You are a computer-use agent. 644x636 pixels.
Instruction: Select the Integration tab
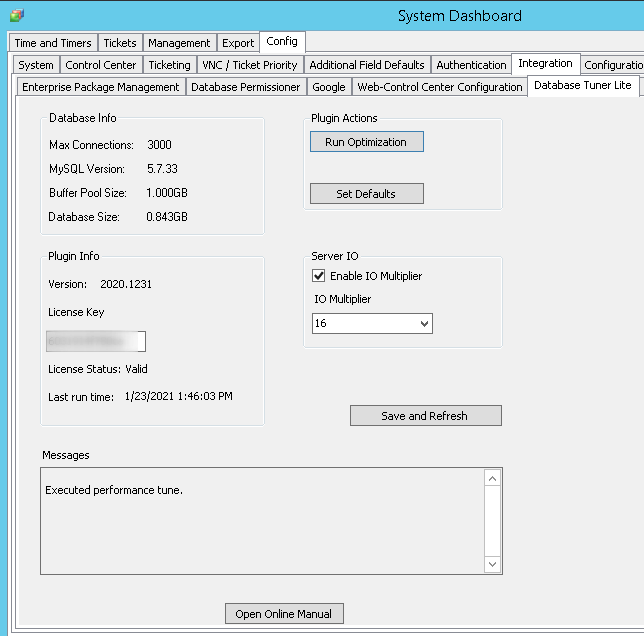coord(545,63)
